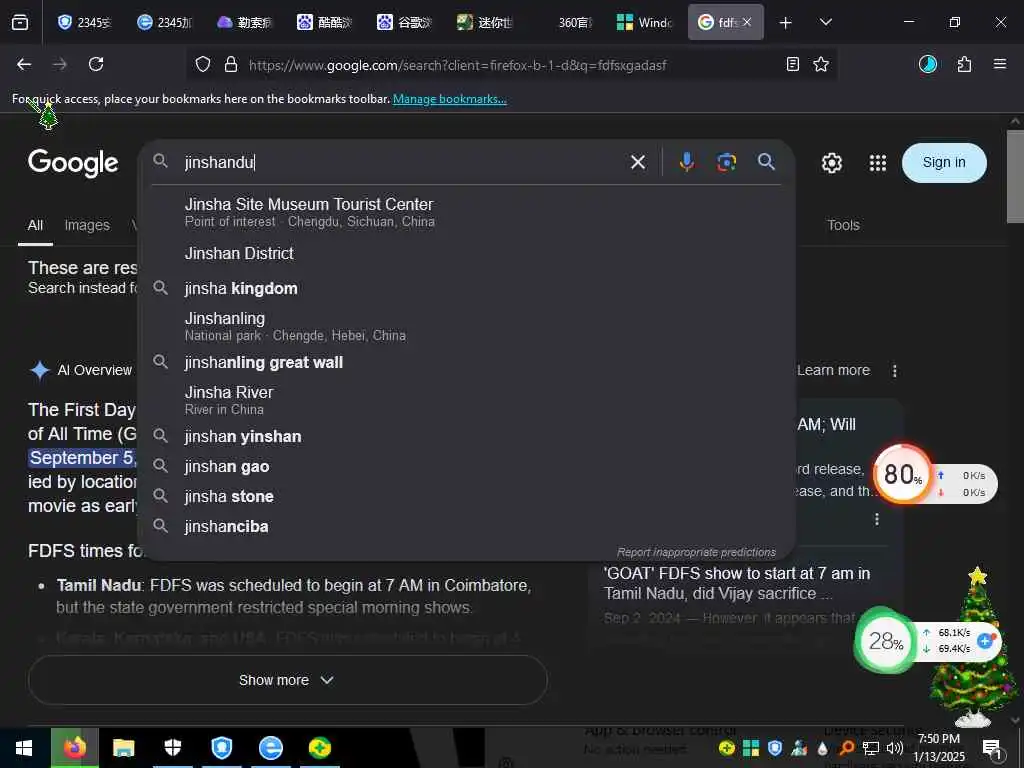Screen dimensions: 1024x768
Task: Choose the jinsha kingdom suggestion
Action: point(466,288)
